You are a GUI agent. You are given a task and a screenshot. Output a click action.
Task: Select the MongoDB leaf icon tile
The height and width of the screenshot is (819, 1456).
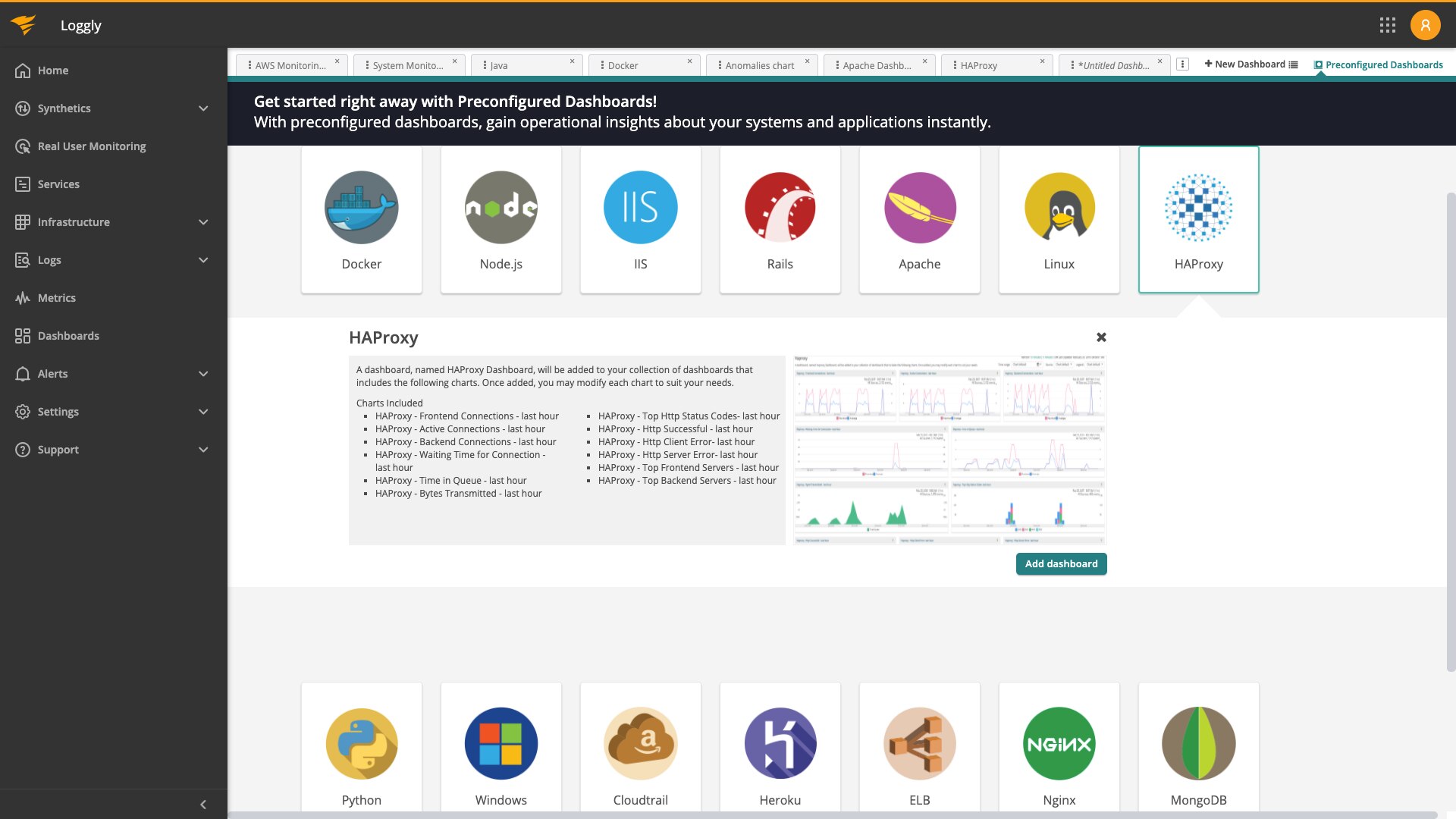(1198, 744)
